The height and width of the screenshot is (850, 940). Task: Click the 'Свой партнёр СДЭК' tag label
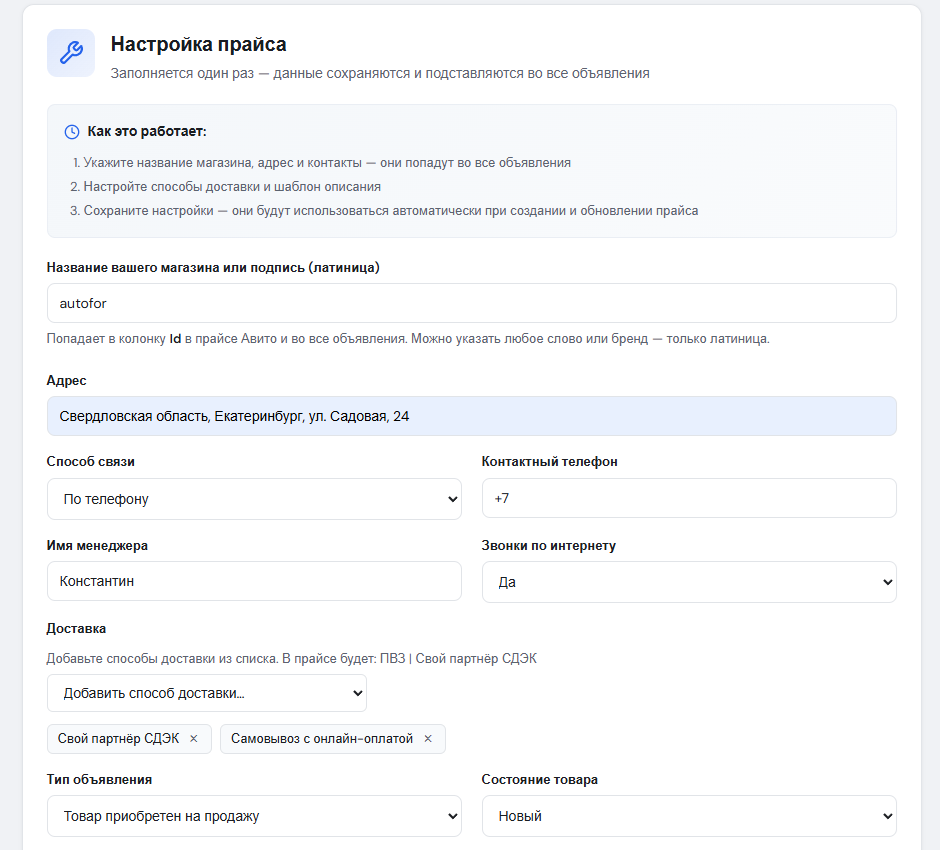click(118, 739)
